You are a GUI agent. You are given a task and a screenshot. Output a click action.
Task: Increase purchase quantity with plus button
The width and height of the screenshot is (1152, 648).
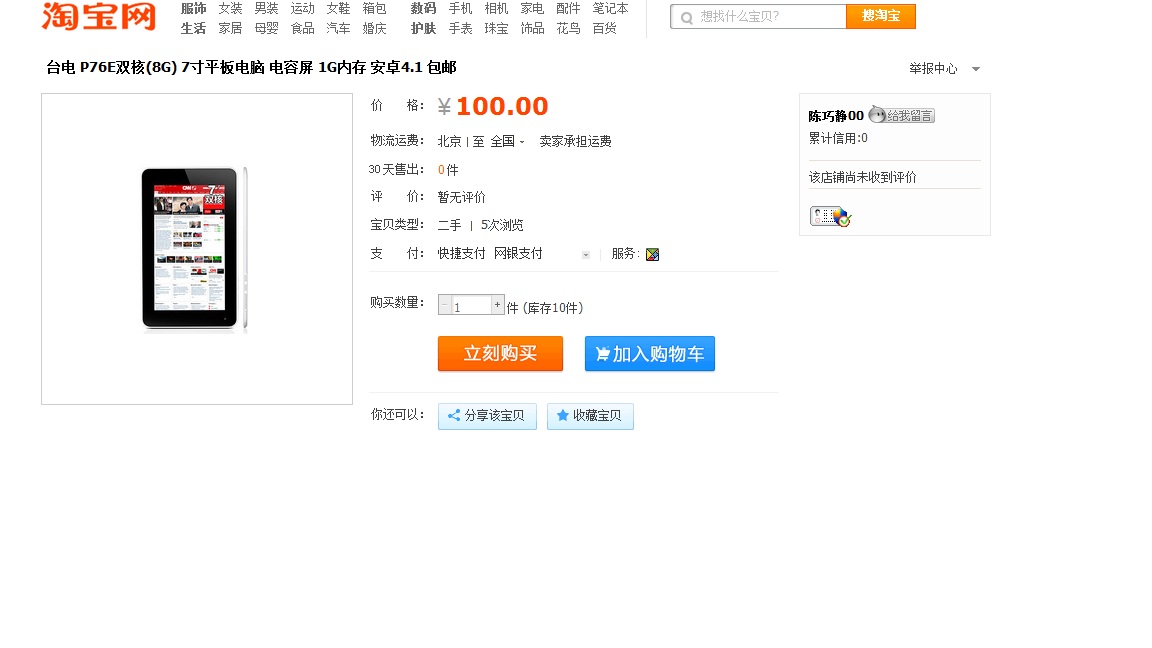[497, 304]
